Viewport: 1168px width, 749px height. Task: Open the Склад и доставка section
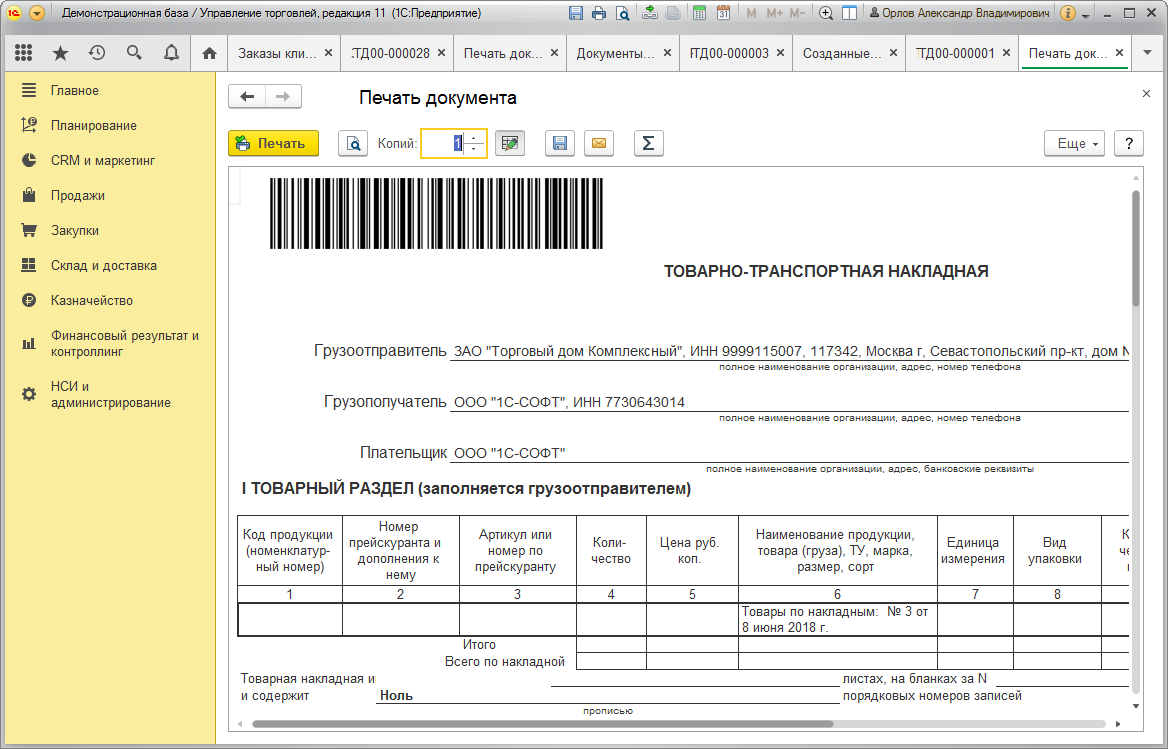coord(110,265)
